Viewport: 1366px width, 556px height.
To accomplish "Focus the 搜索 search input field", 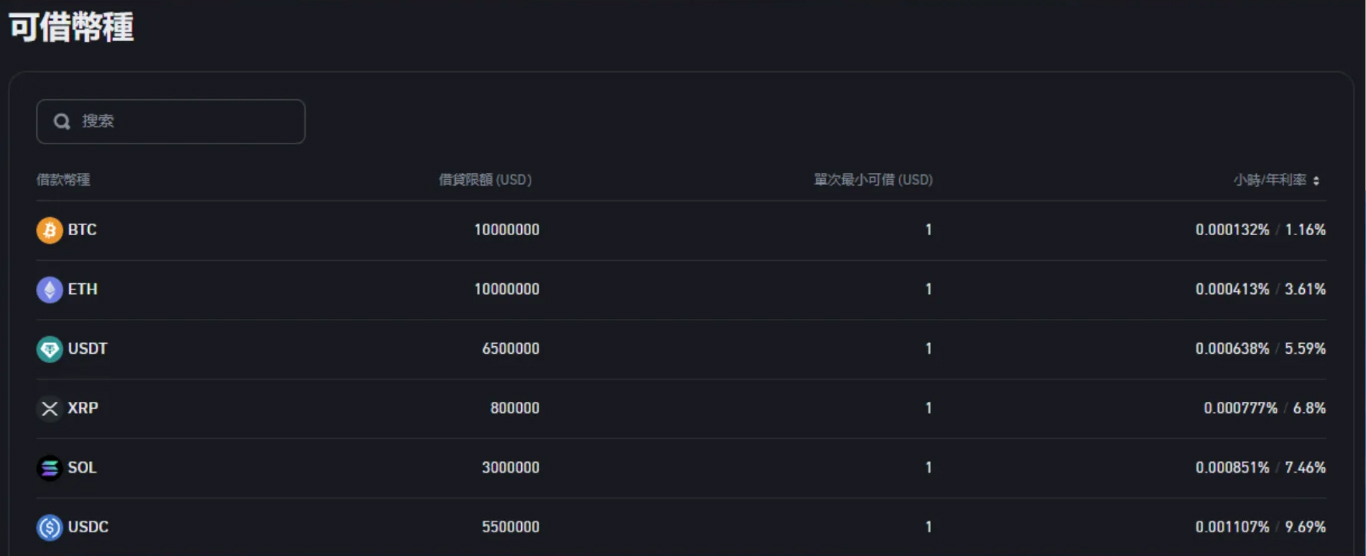I will tap(171, 121).
